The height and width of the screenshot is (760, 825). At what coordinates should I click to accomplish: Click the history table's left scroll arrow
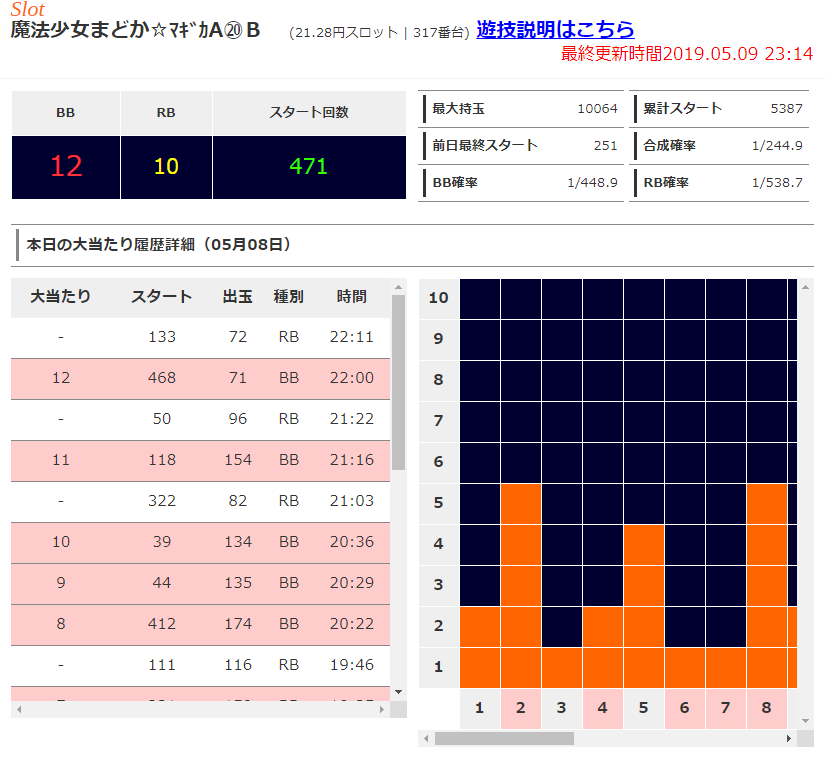19,709
